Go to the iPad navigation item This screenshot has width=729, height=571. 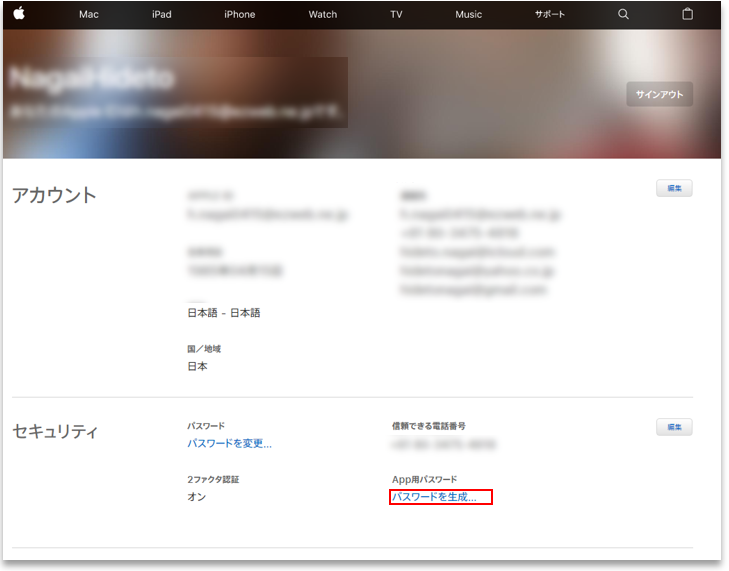[x=162, y=15]
